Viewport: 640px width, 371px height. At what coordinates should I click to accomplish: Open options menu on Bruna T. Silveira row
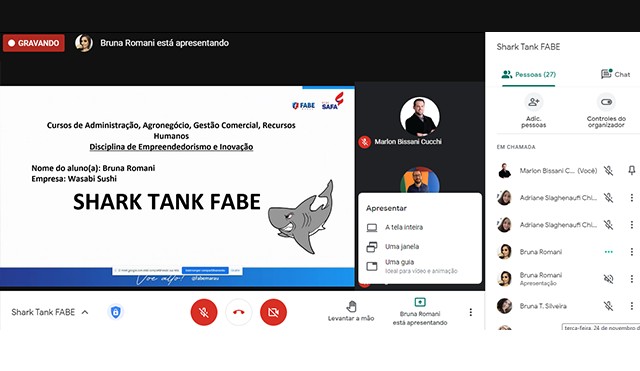pyautogui.click(x=631, y=306)
